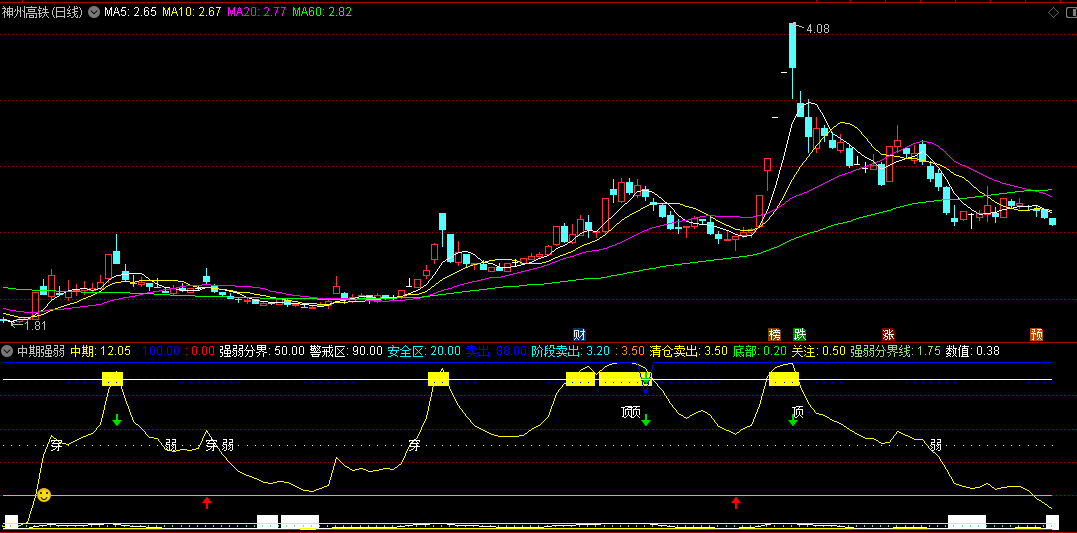Click the diamond icon at top right
This screenshot has height=533, width=1077.
click(1054, 12)
